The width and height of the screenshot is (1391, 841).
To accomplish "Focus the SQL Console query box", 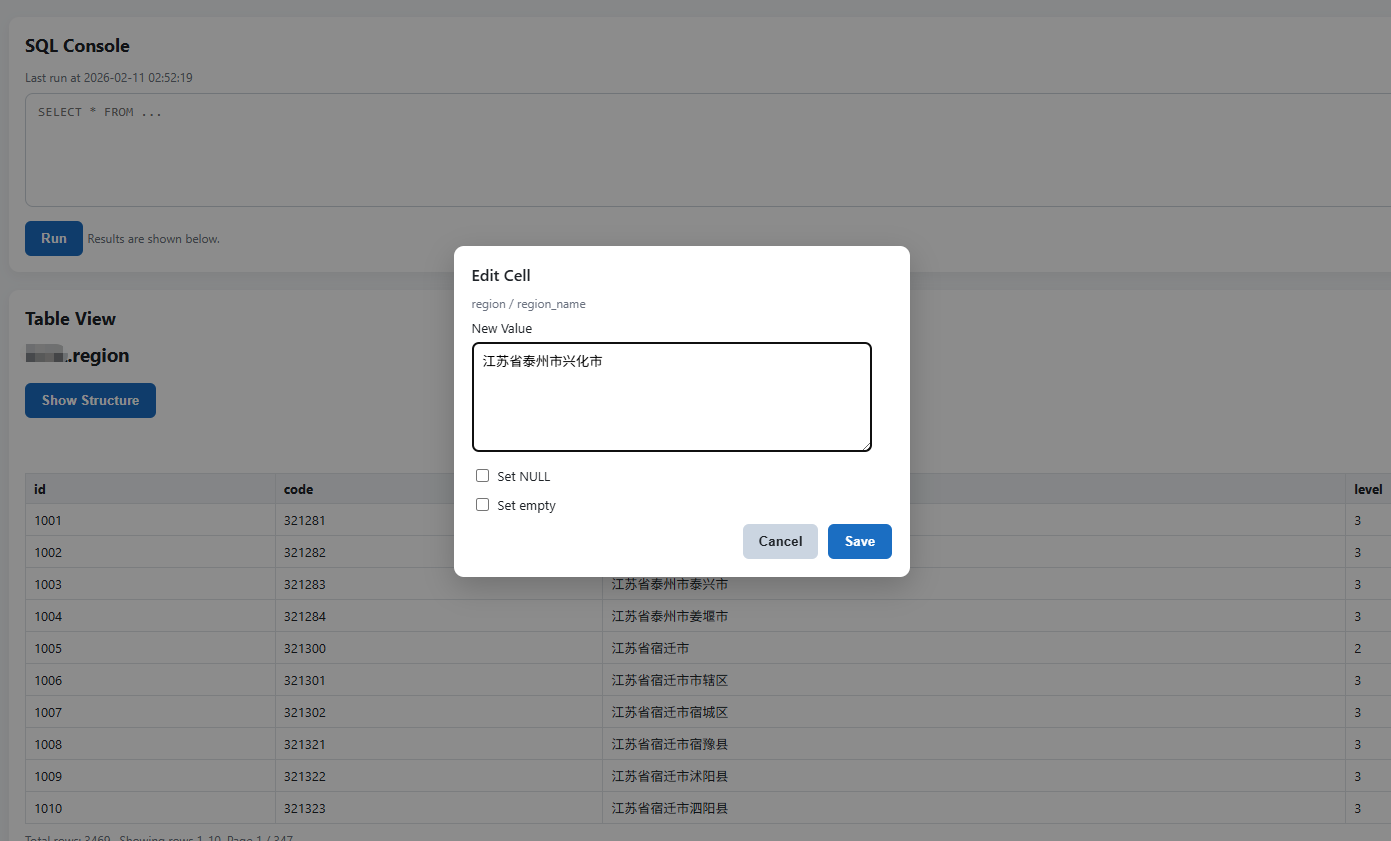I will [700, 150].
